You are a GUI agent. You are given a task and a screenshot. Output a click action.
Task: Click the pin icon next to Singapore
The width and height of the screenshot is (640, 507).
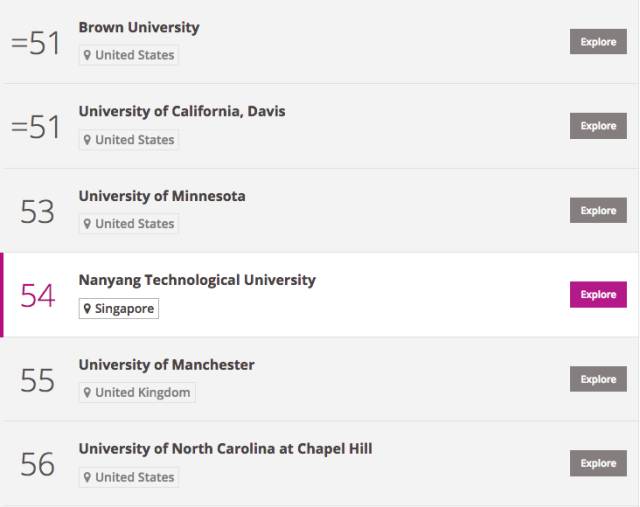click(x=88, y=309)
